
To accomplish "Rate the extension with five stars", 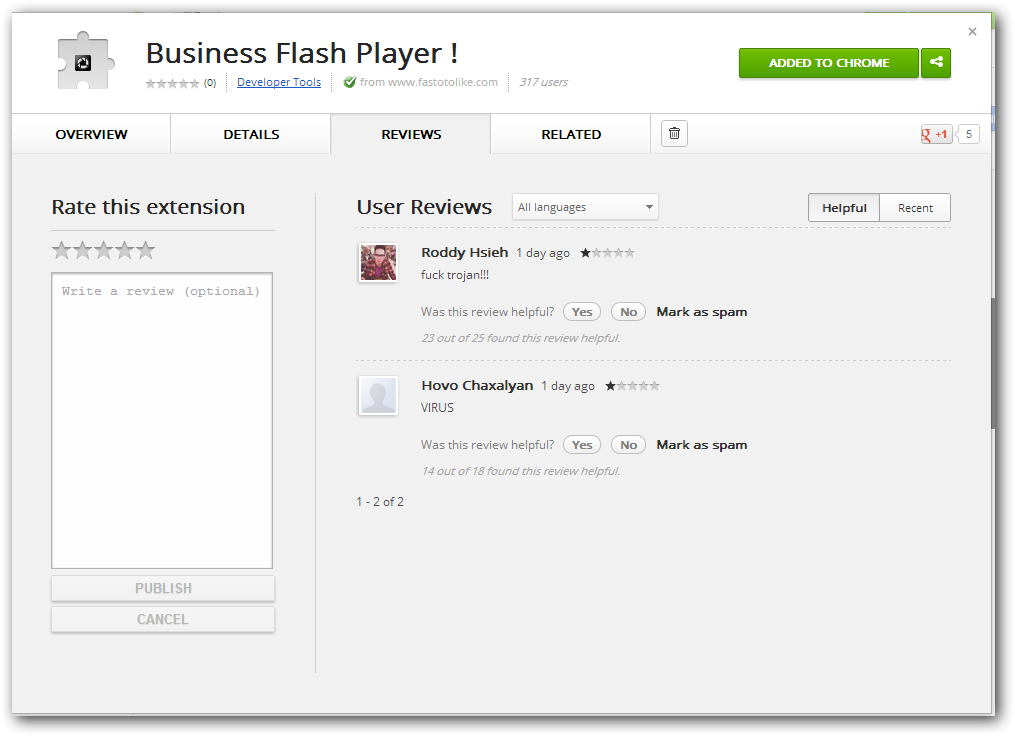I will point(146,250).
